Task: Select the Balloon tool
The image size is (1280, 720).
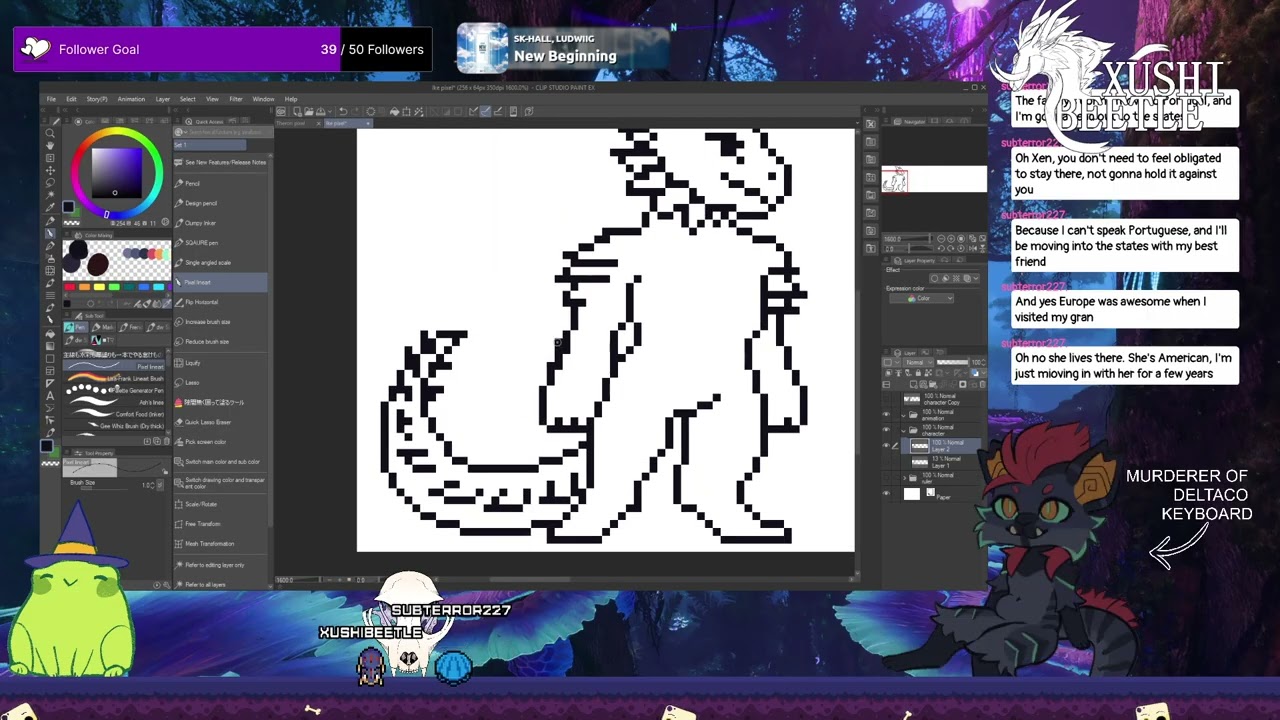Action: (50, 408)
